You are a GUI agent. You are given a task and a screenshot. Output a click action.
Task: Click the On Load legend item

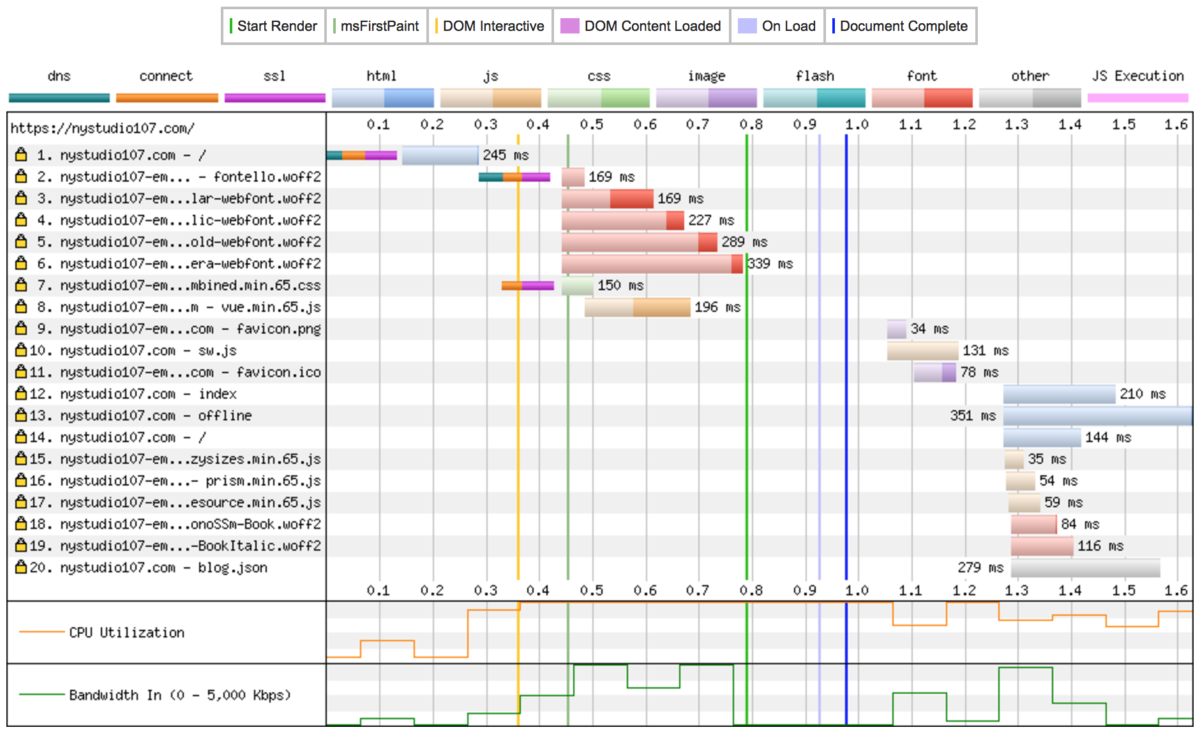coord(777,26)
